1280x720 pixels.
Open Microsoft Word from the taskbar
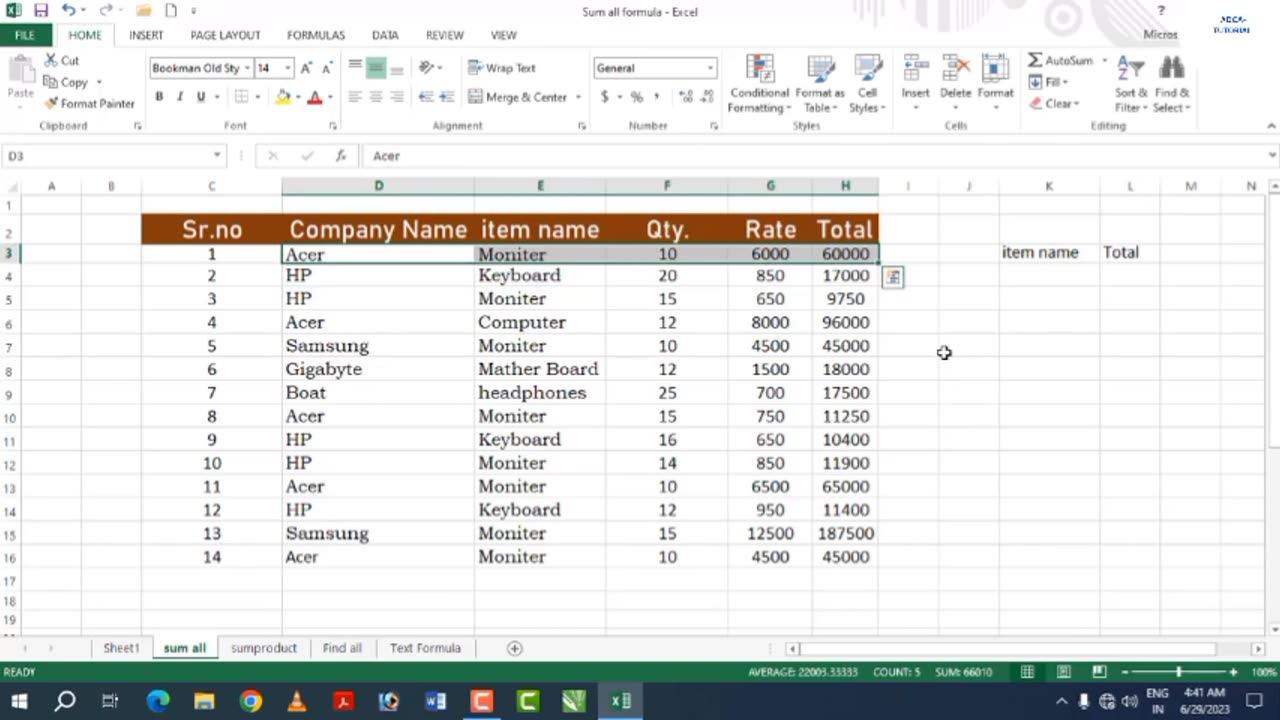435,701
